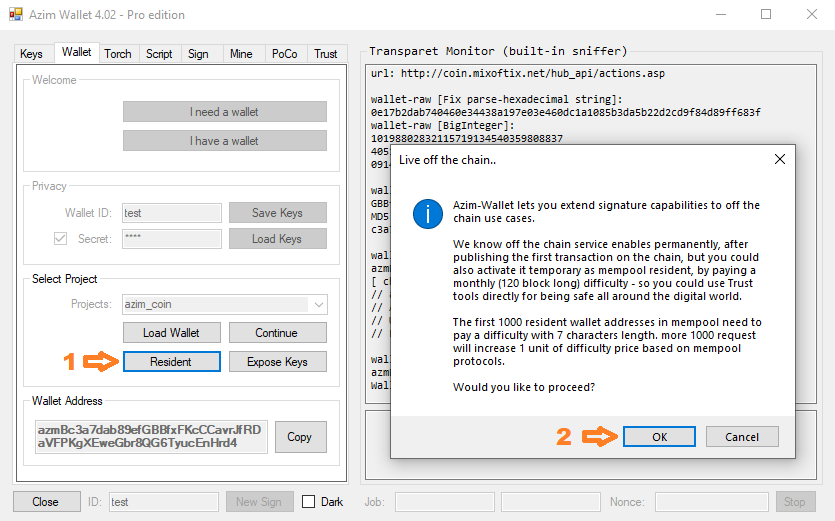
Task: Open the Script tab
Action: pyautogui.click(x=159, y=54)
